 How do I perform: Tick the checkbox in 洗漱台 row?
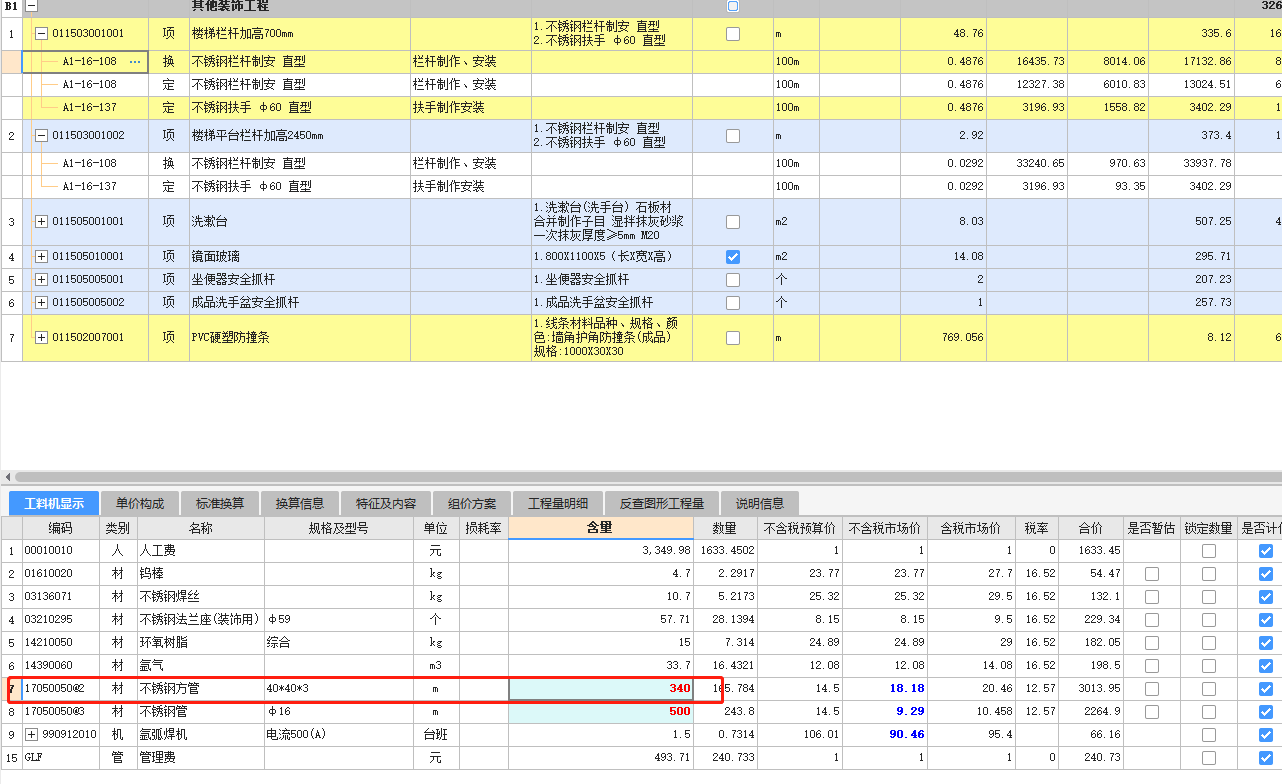click(x=733, y=222)
